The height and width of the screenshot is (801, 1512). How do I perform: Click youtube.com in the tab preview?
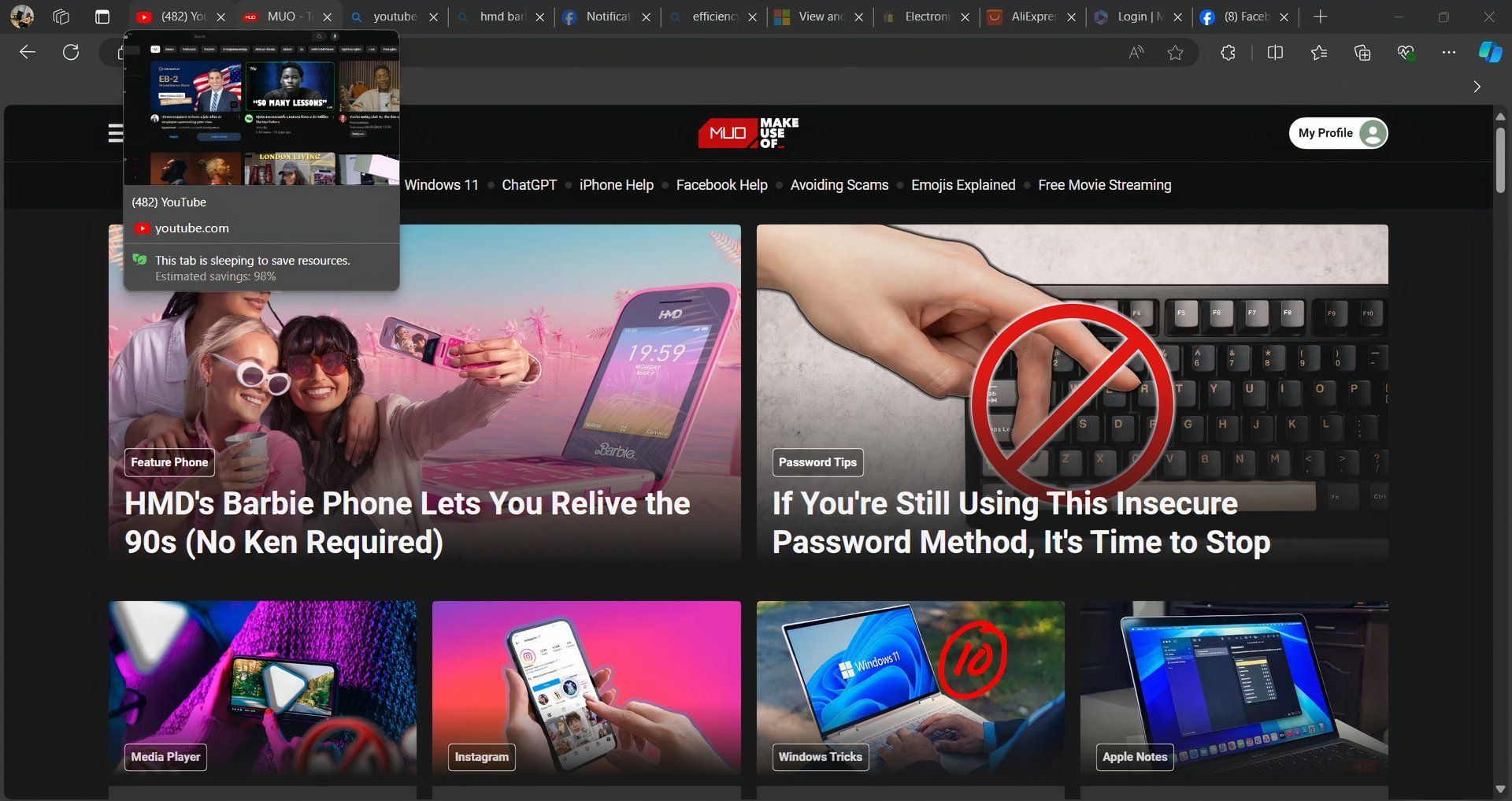pos(192,228)
